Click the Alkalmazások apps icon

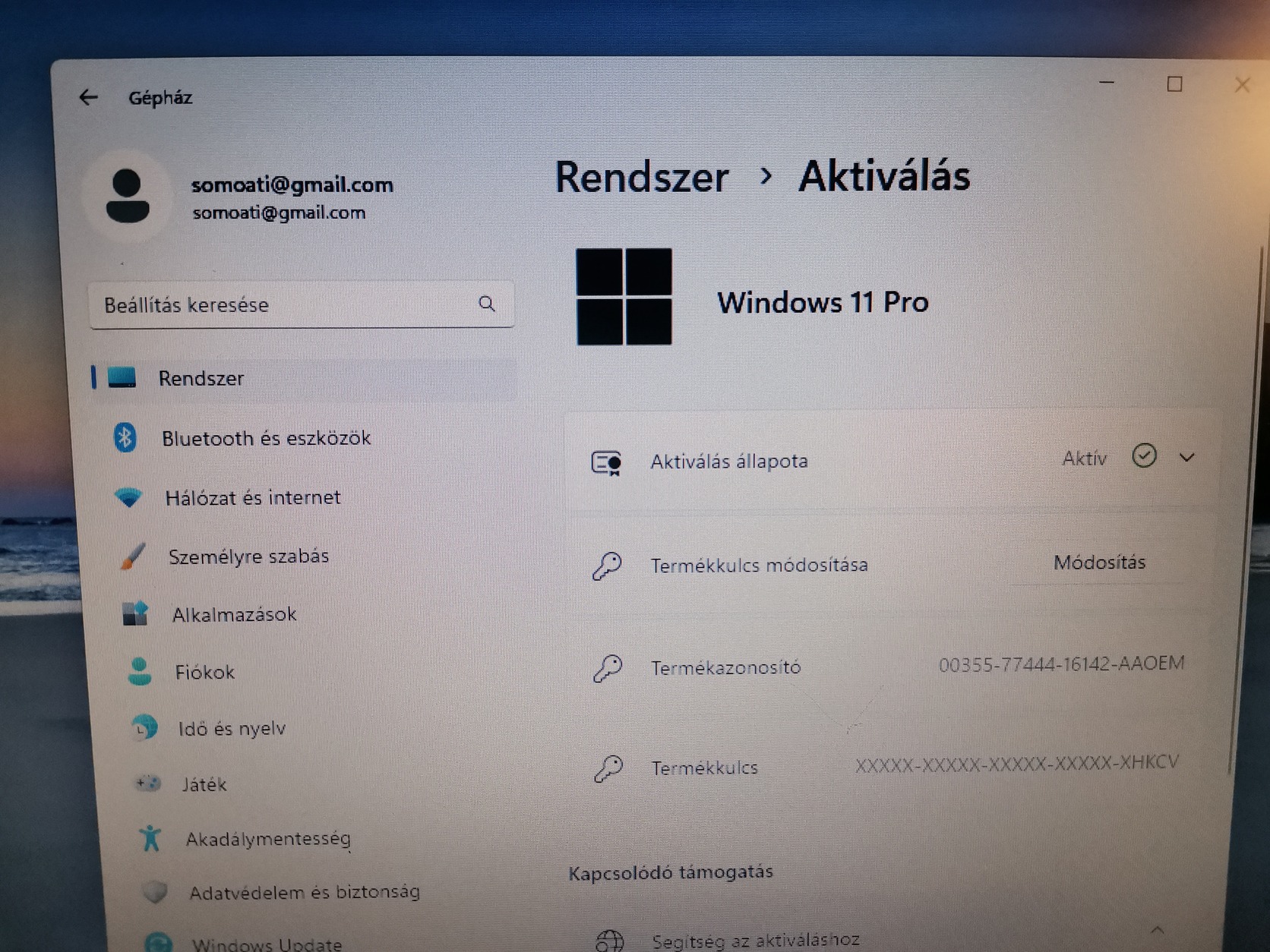(136, 613)
